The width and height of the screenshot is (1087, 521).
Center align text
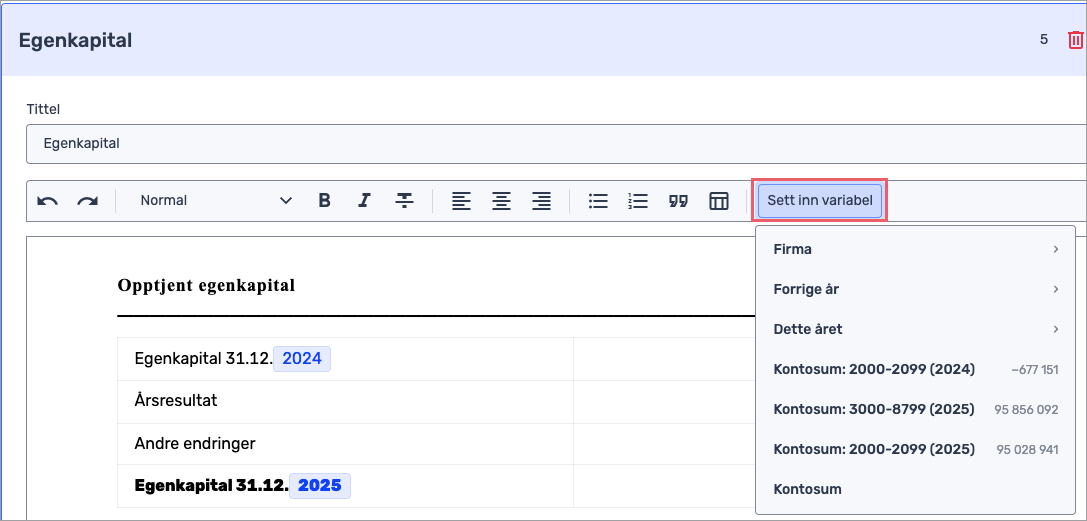[x=501, y=201]
